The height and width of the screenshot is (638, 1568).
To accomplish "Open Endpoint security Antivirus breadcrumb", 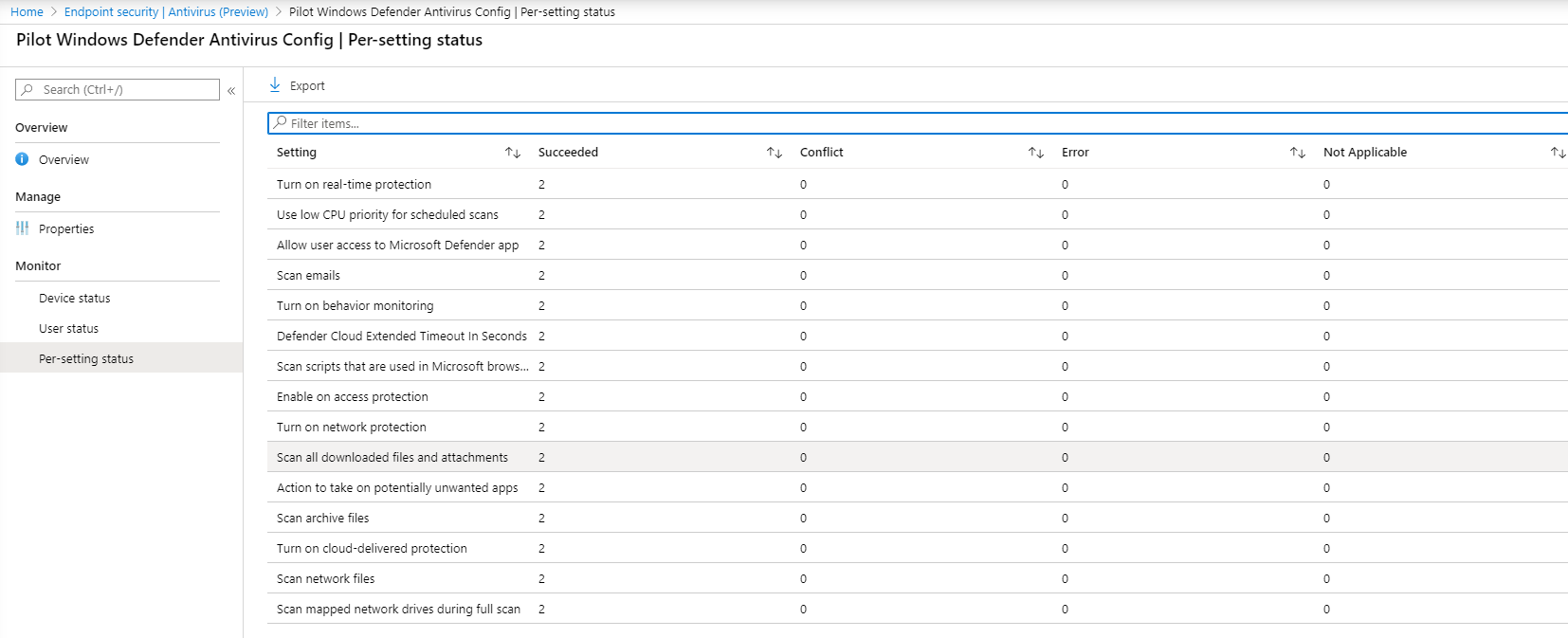I will 166,12.
